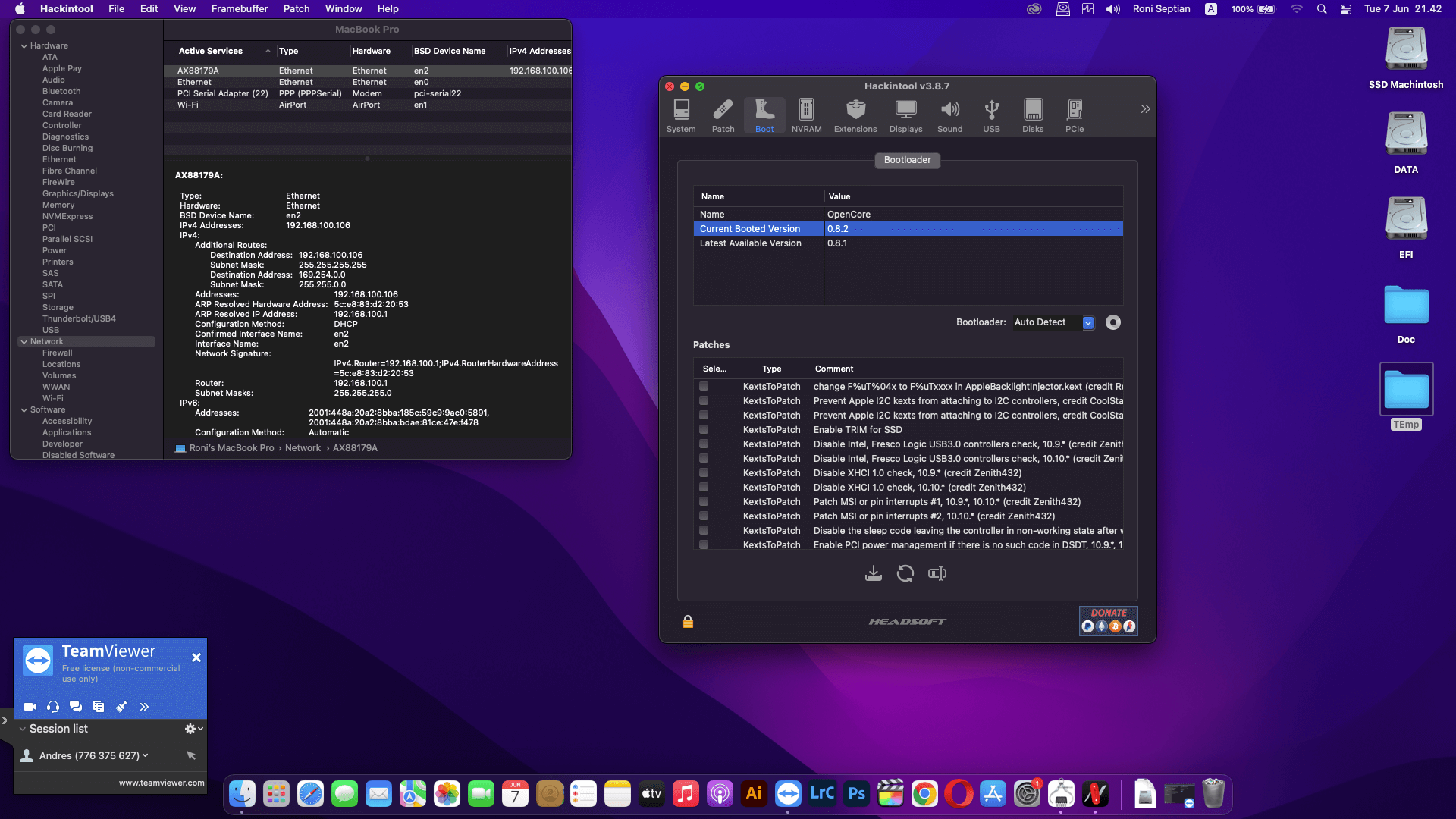This screenshot has width=1456, height=819.
Task: Open the Patch menu in menu bar
Action: click(x=297, y=9)
